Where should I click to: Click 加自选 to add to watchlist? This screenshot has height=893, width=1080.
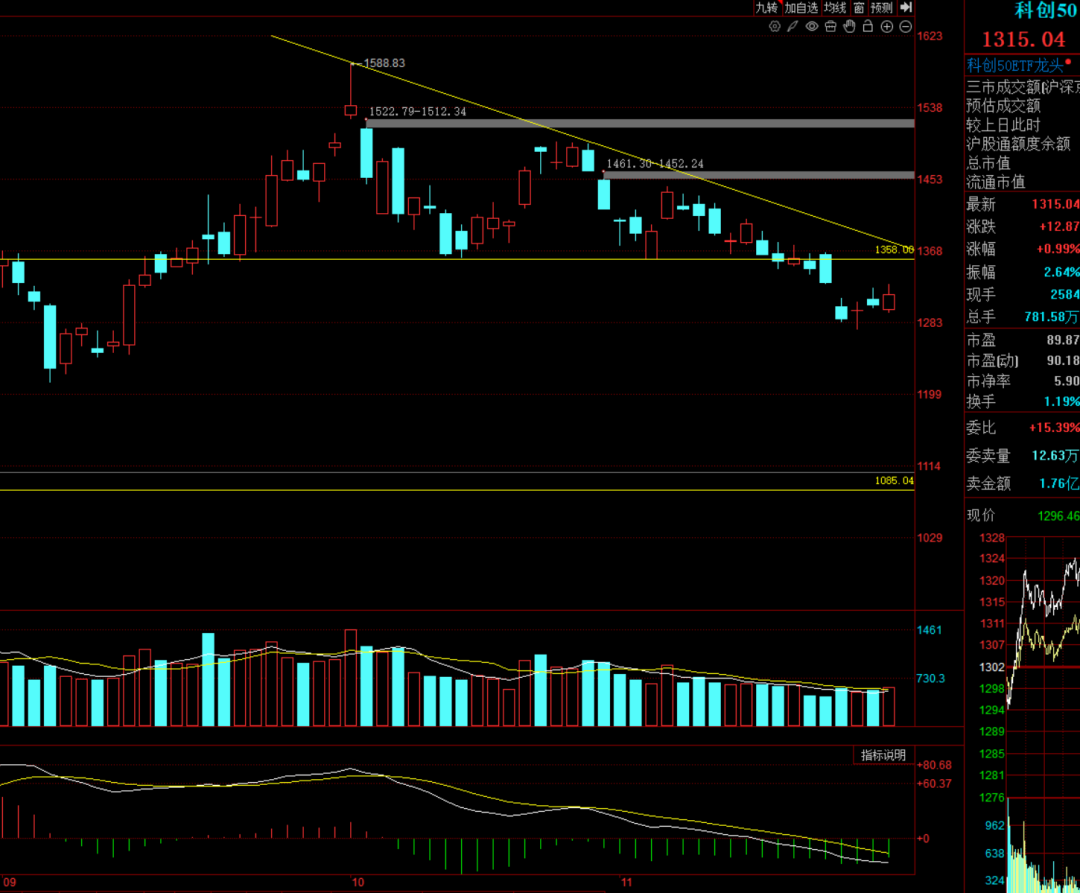pos(801,7)
